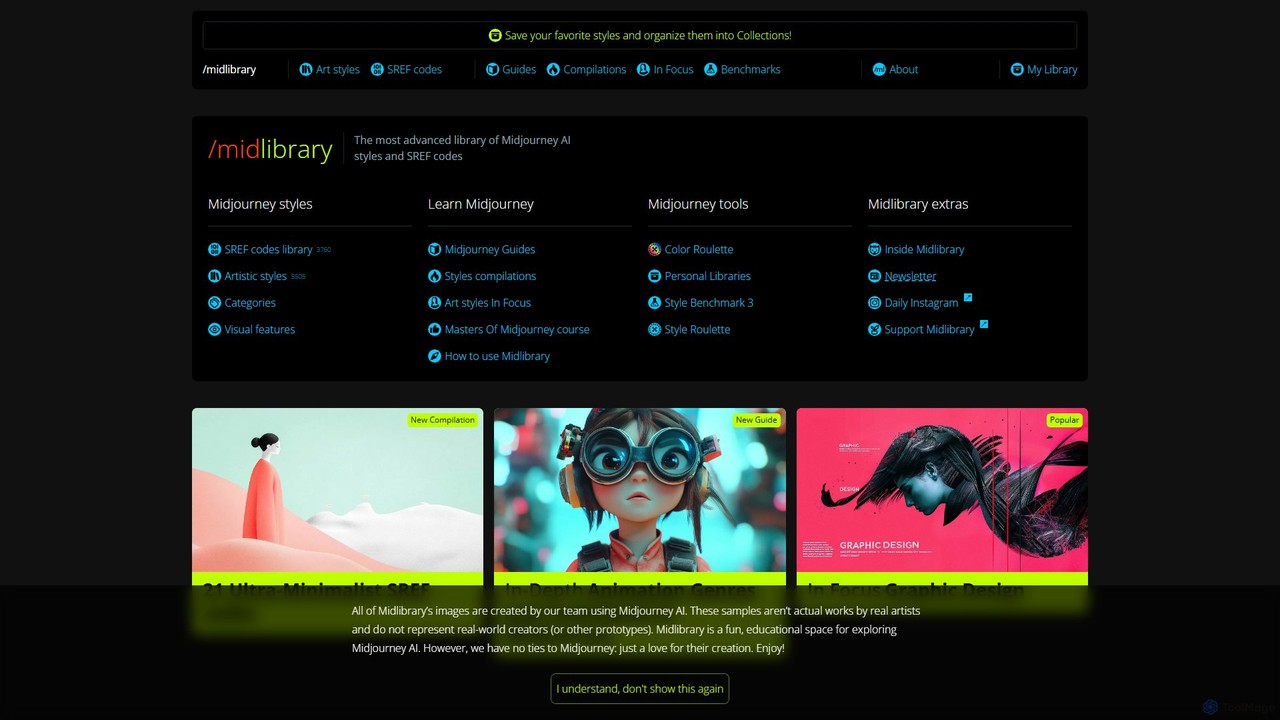1280x720 pixels.
Task: Open the Daily Instagram link
Action: (922, 303)
